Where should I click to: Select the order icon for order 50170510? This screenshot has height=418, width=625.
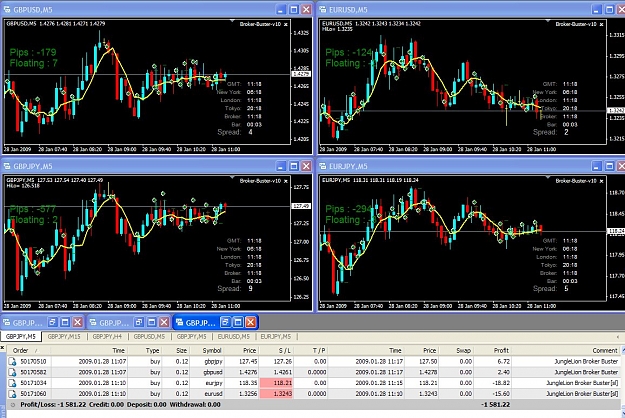12,362
